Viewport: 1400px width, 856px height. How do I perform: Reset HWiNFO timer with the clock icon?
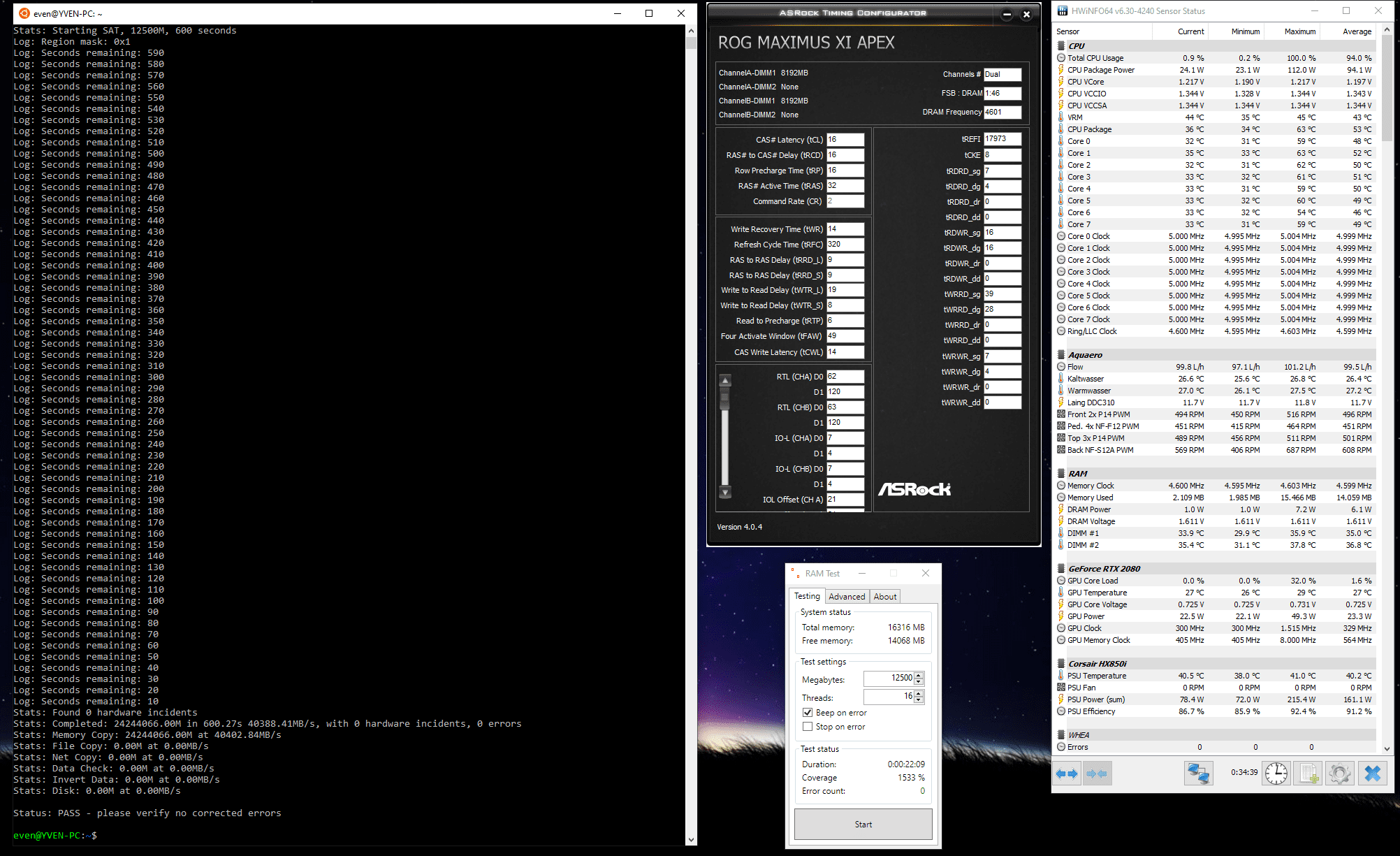point(1276,774)
